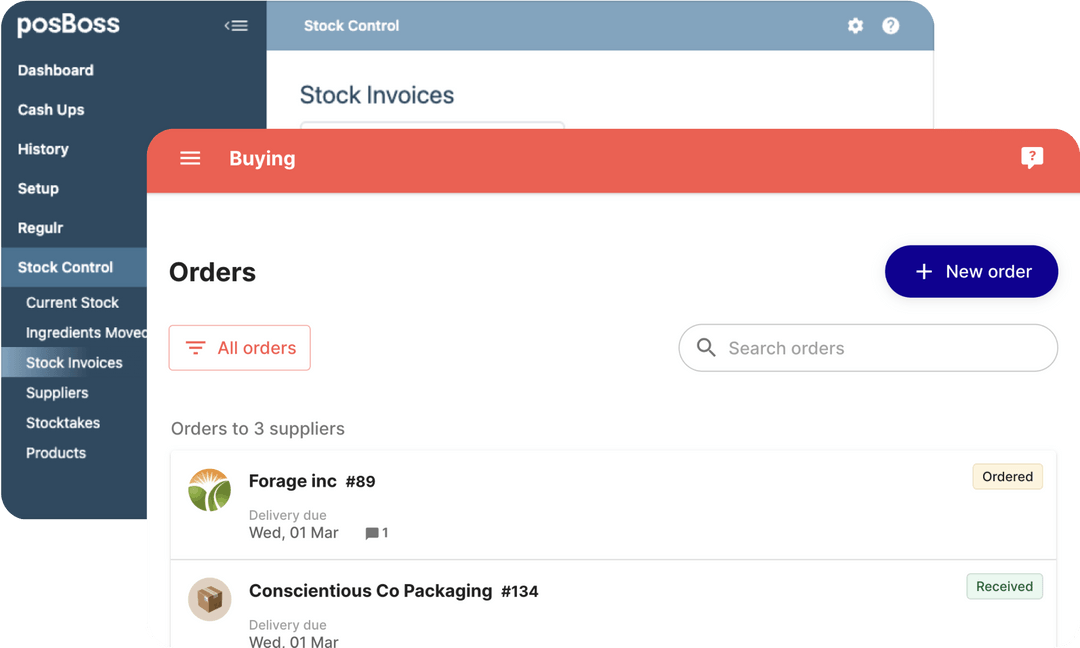Screen dimensions: 1080x648
Task: Click the help question mark icon
Action: pyautogui.click(x=890, y=26)
